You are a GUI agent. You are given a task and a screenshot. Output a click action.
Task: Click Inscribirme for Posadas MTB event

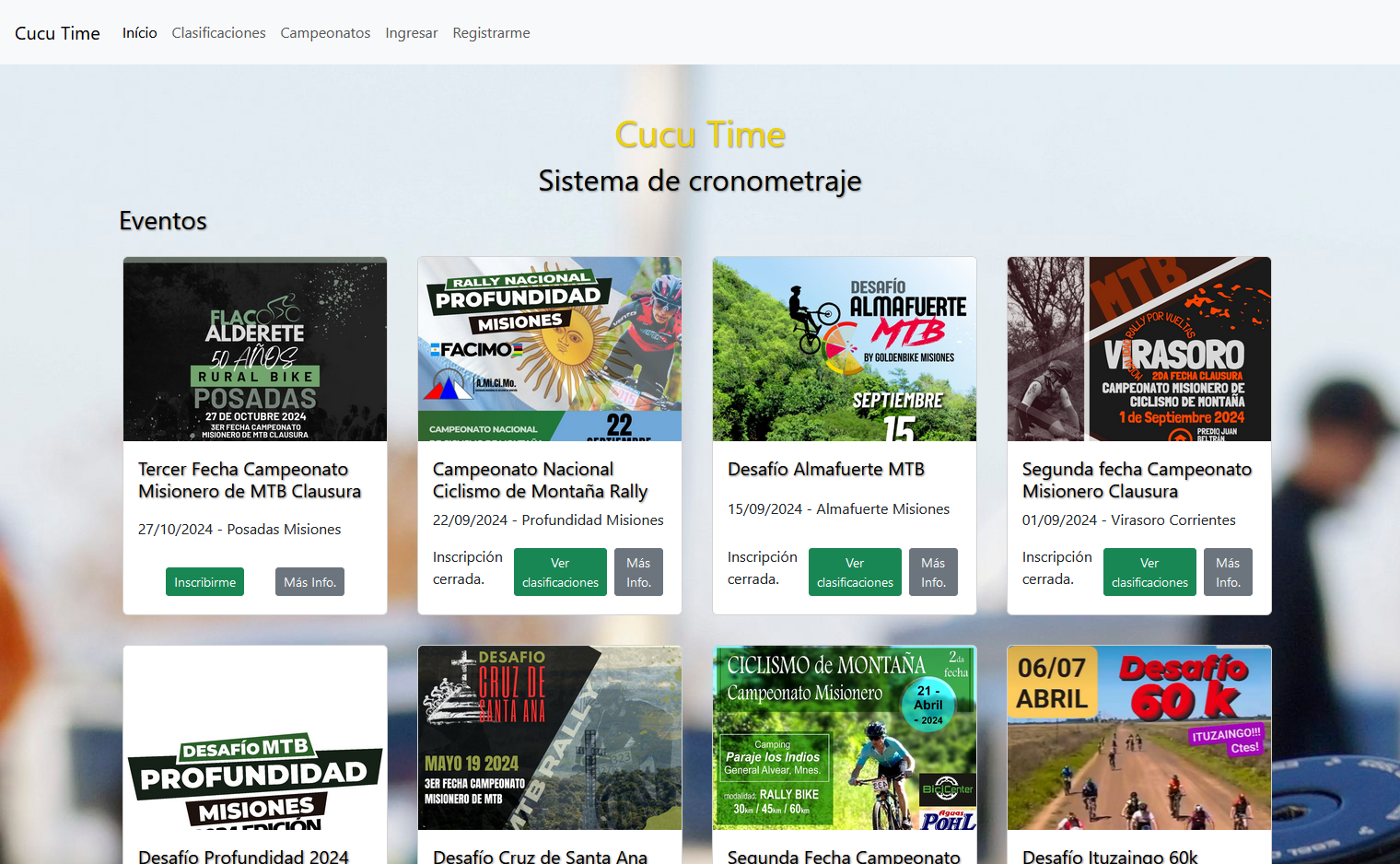204,582
